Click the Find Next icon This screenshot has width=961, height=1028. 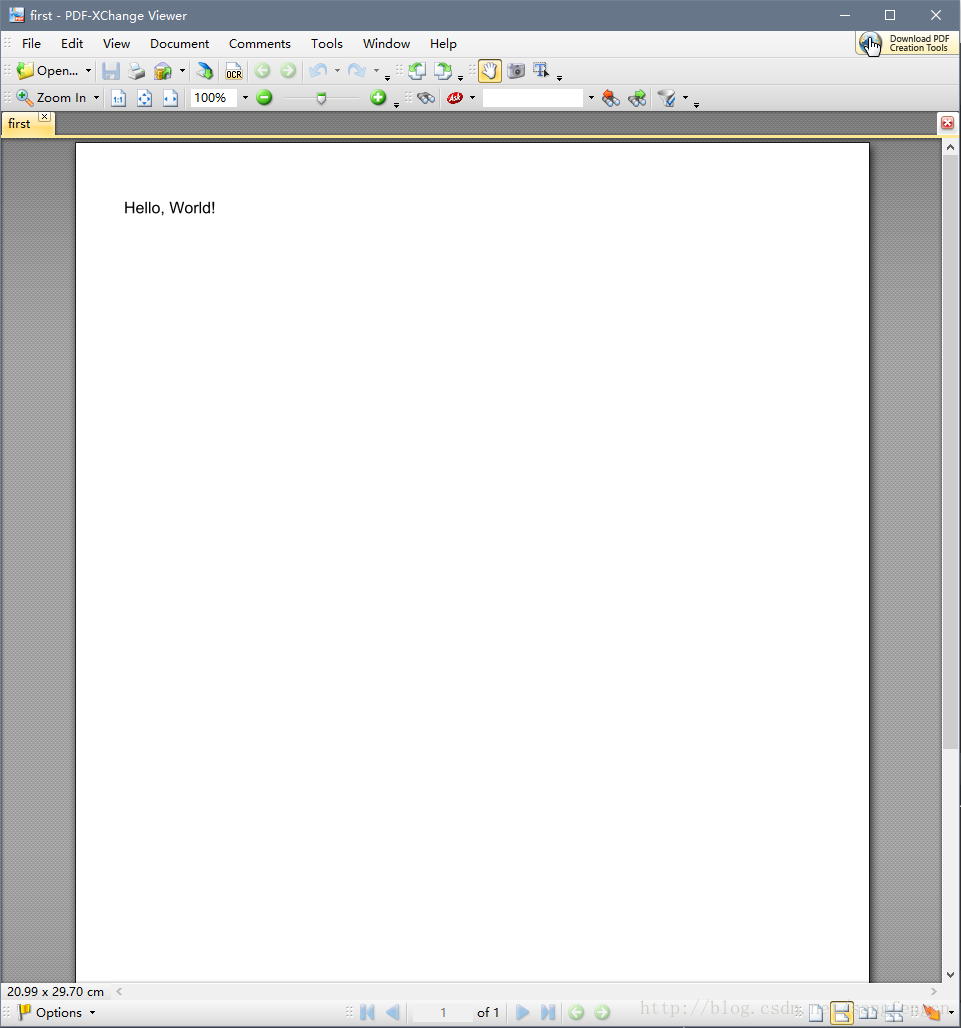637,98
